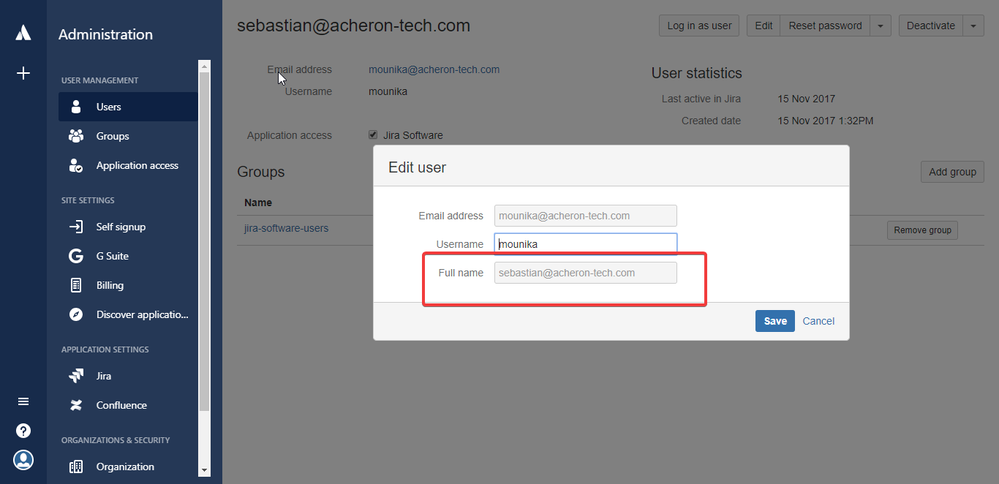
Task: Open the jira-software-users group link
Action: [287, 228]
